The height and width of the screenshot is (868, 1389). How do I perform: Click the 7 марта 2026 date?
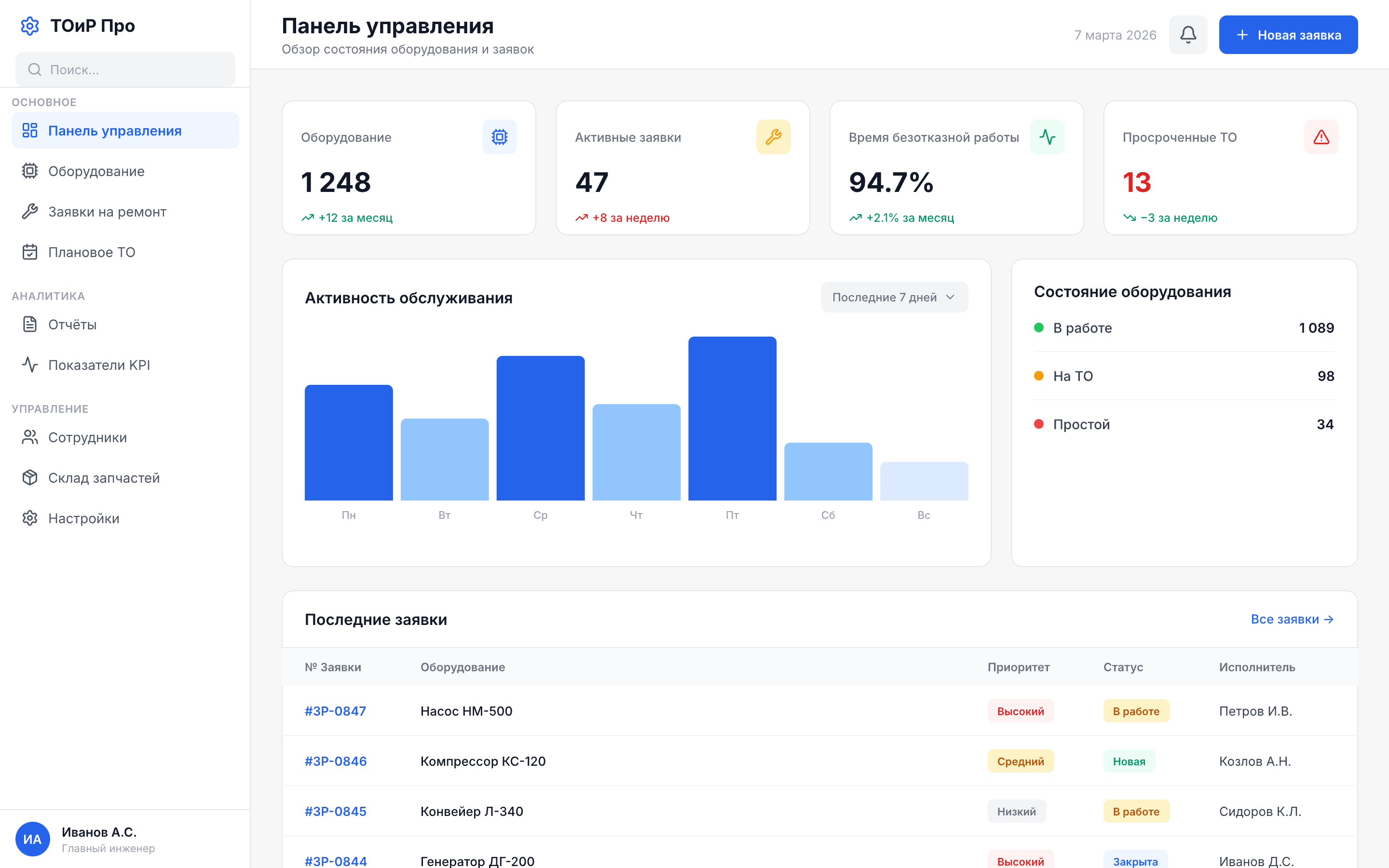click(1115, 35)
